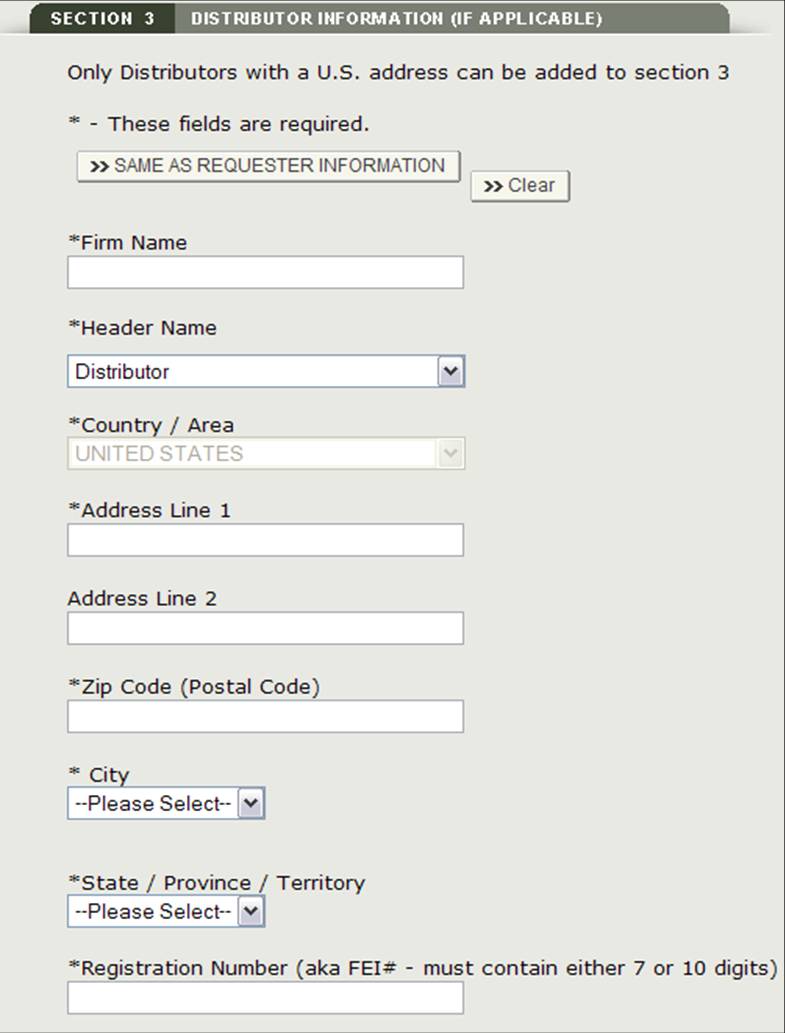Click the Zip Code (Postal Code) field

pos(265,716)
